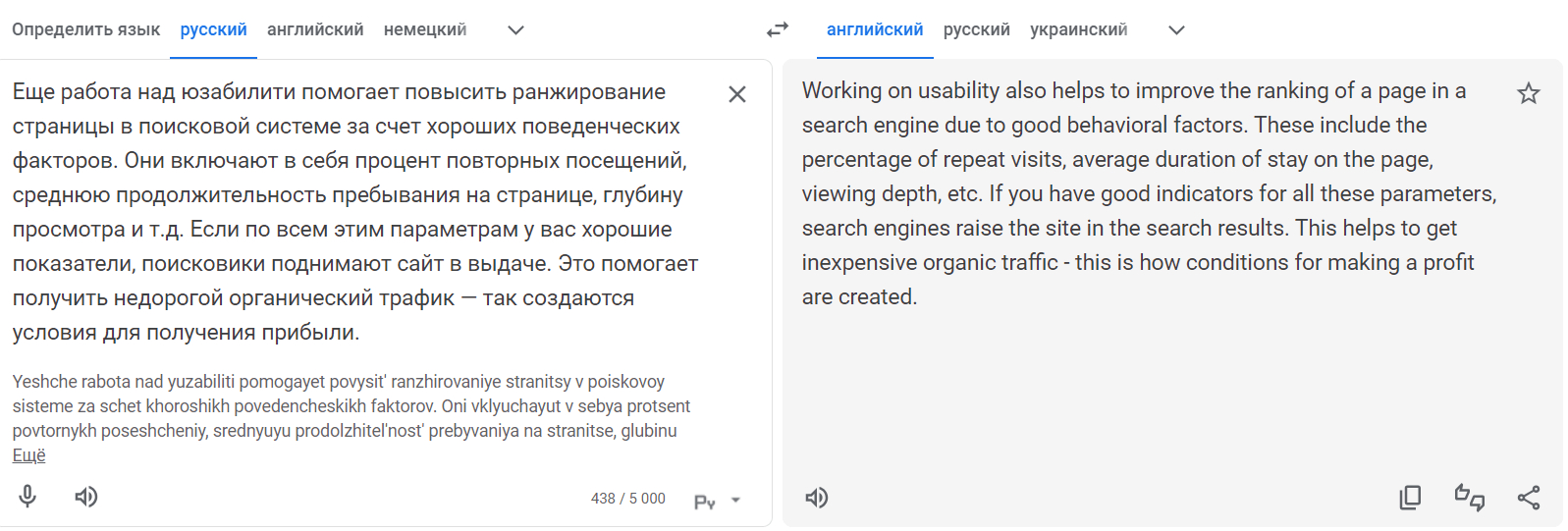Switch source language to немецкий
Screen dimensions: 1568x531
(x=425, y=29)
